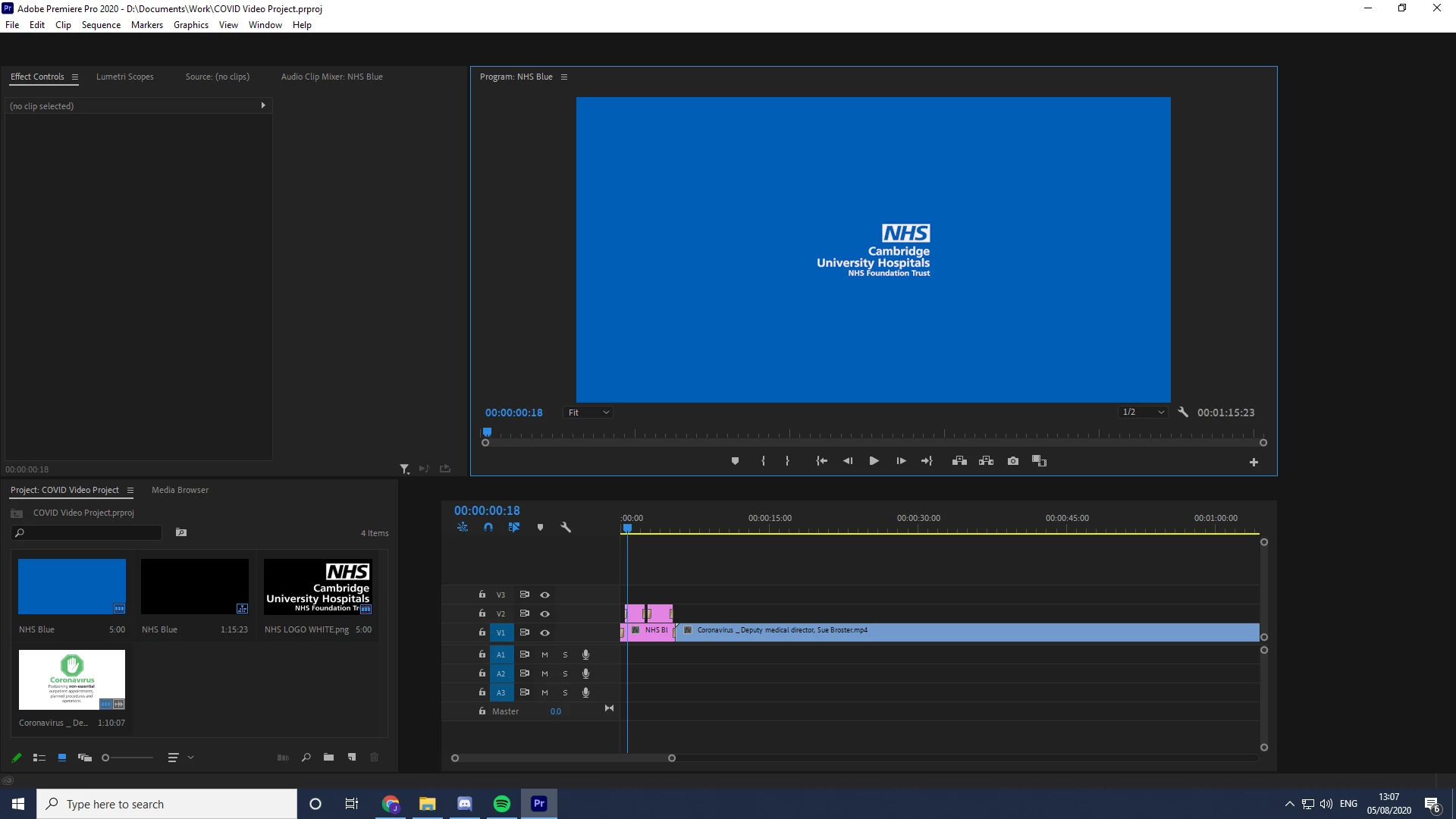This screenshot has height=819, width=1456.
Task: Click the Export Frame camera icon
Action: point(1012,461)
